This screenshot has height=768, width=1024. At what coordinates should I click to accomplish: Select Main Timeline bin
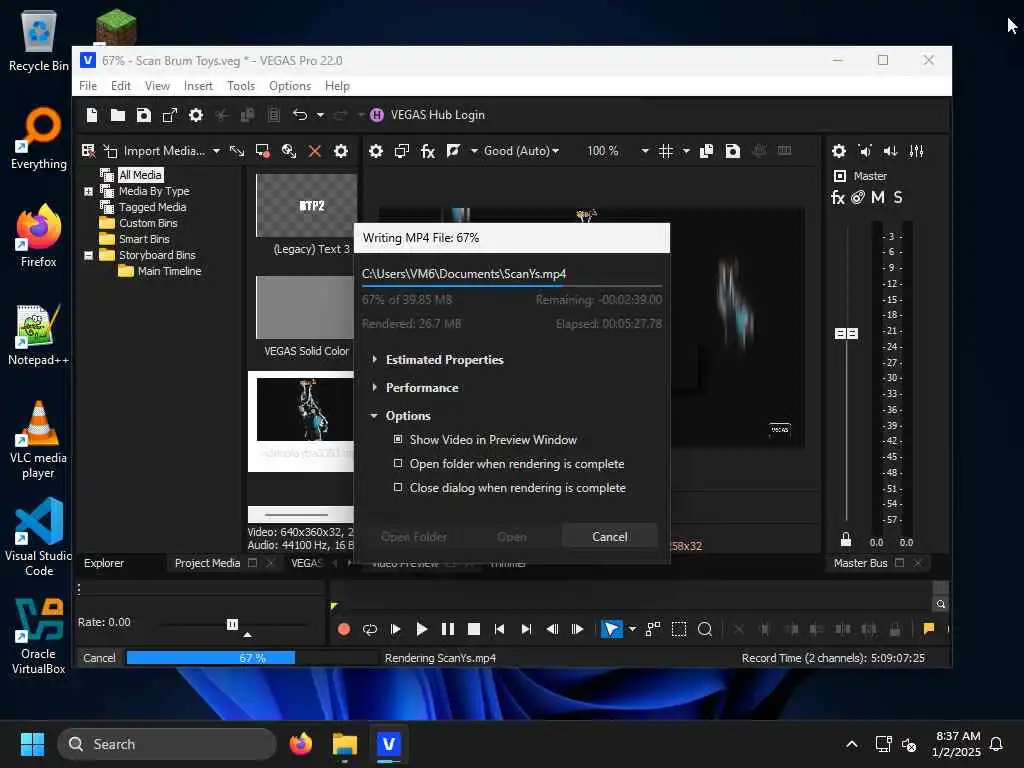(169, 271)
